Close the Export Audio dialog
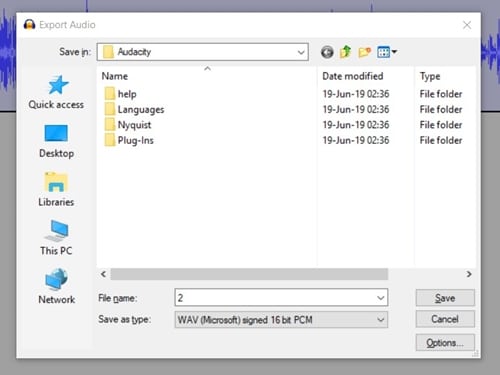 (467, 25)
